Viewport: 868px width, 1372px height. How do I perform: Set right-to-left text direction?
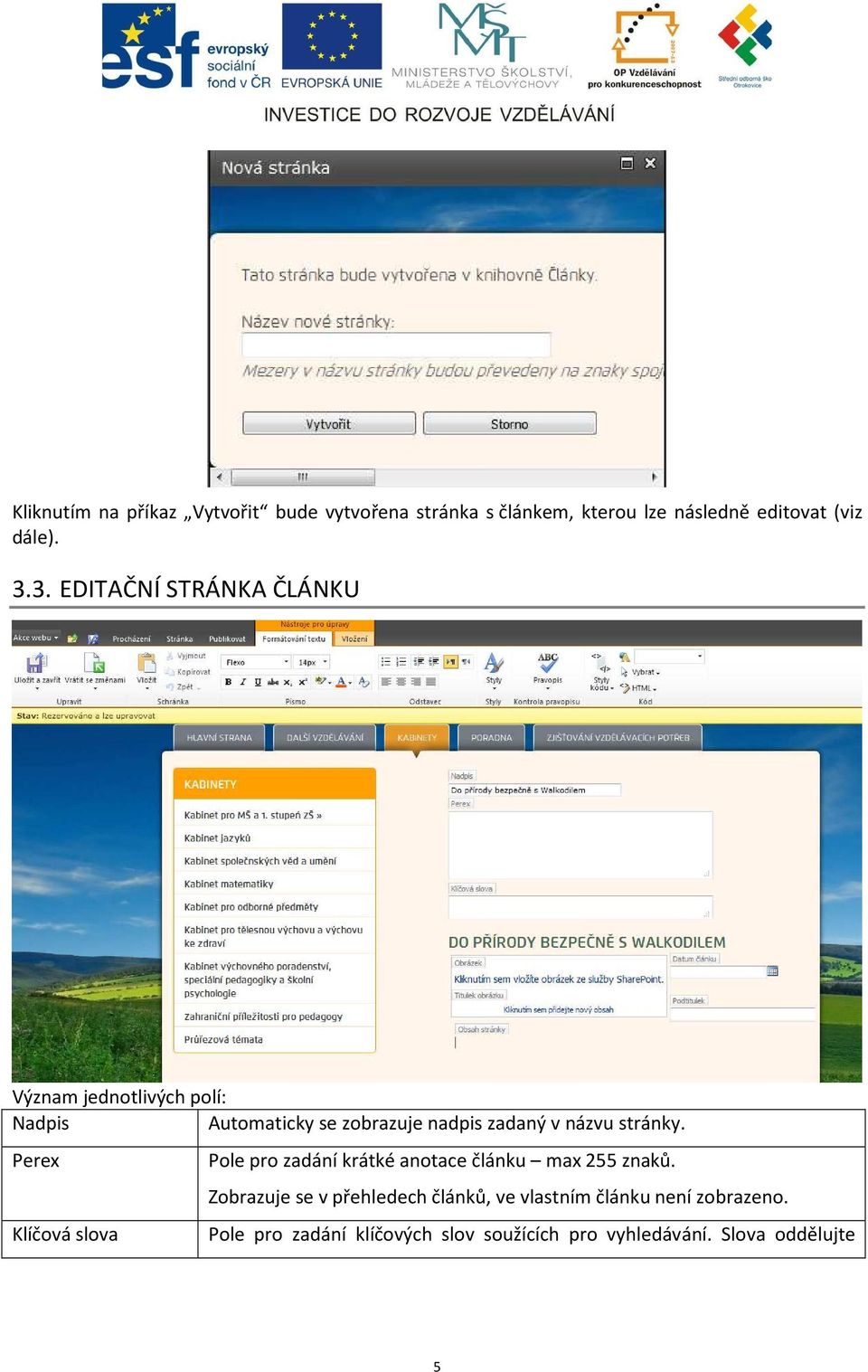tap(467, 662)
